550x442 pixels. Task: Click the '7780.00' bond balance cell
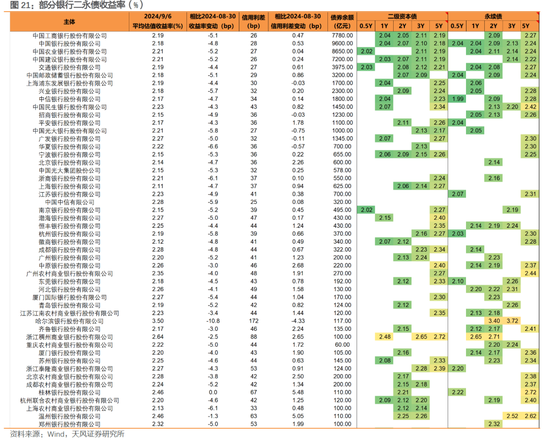click(x=342, y=35)
